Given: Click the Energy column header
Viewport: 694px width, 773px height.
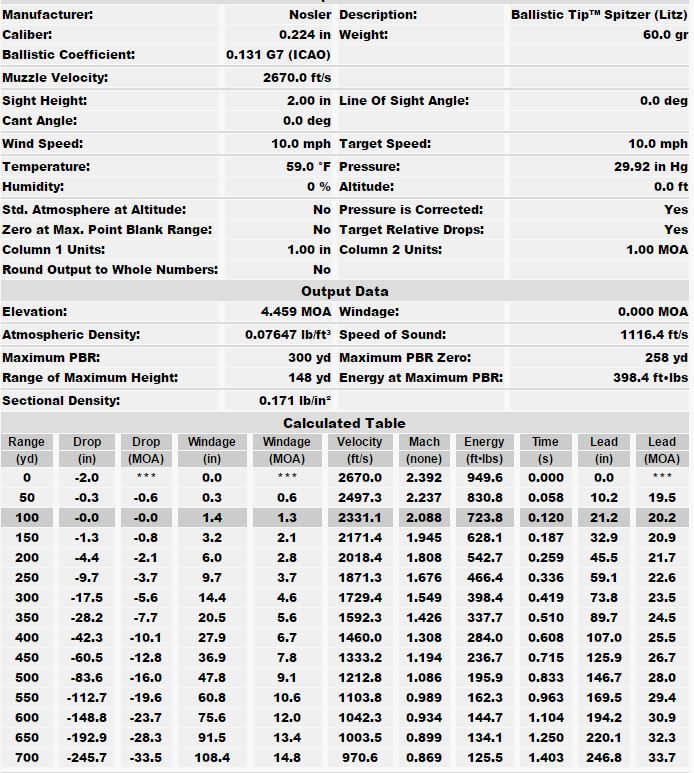Looking at the screenshot, I should (x=484, y=450).
